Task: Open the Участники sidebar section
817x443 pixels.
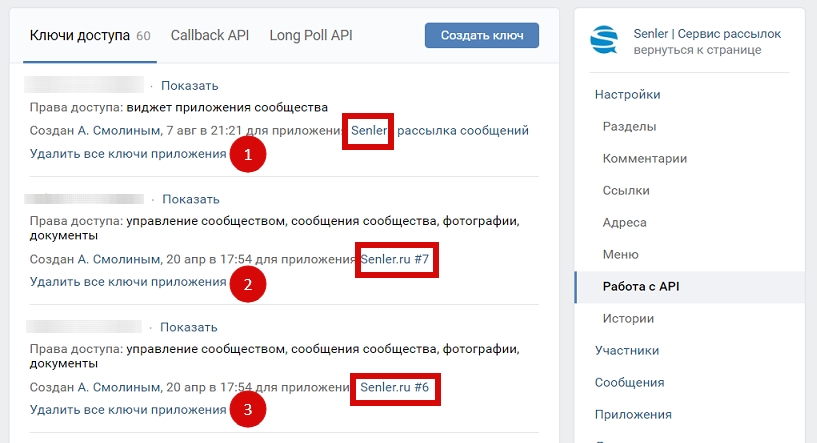Action: 627,351
